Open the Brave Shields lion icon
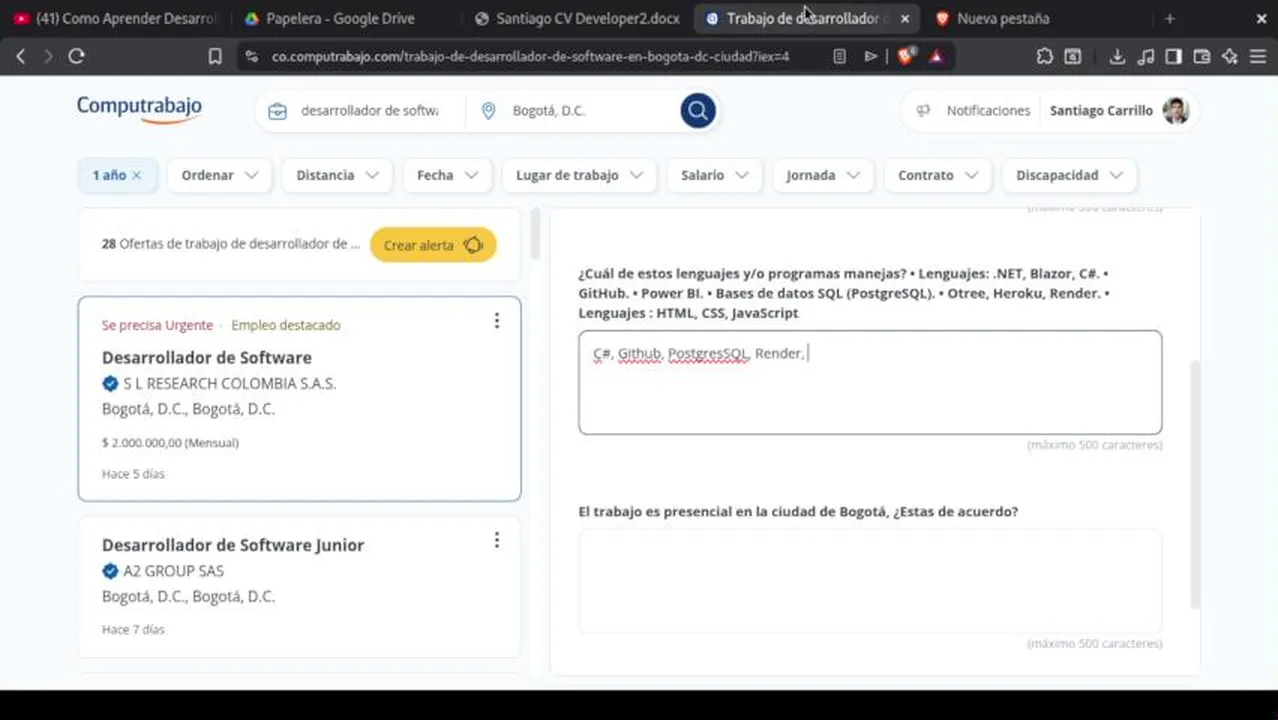 coord(905,57)
